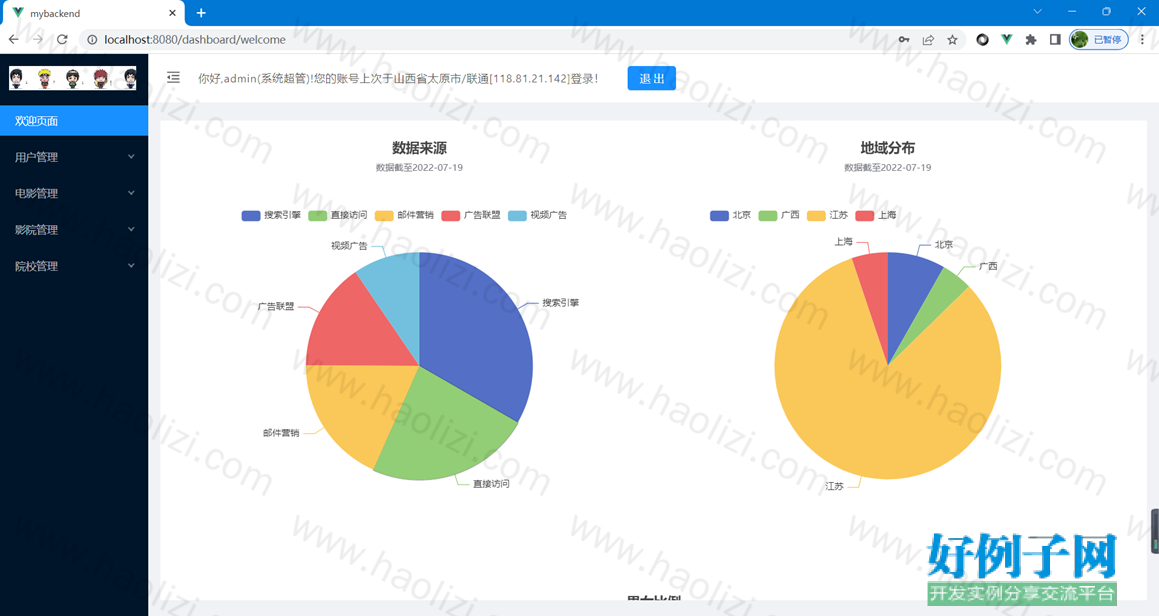Toggle 广告联盟 legend item
The image size is (1159, 616).
(471, 215)
